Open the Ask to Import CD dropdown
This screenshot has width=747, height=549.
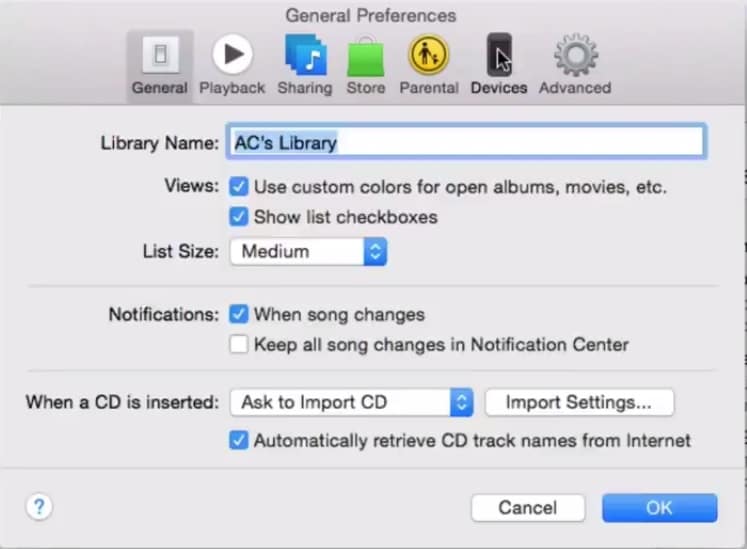352,403
